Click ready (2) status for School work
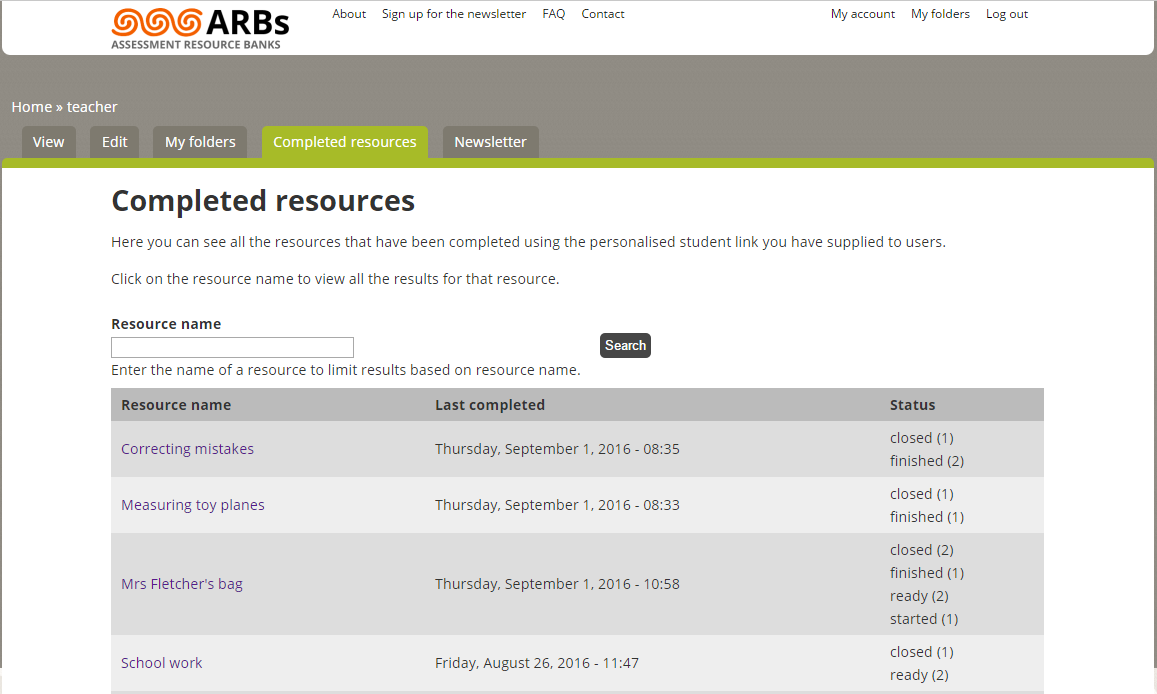 (x=919, y=676)
